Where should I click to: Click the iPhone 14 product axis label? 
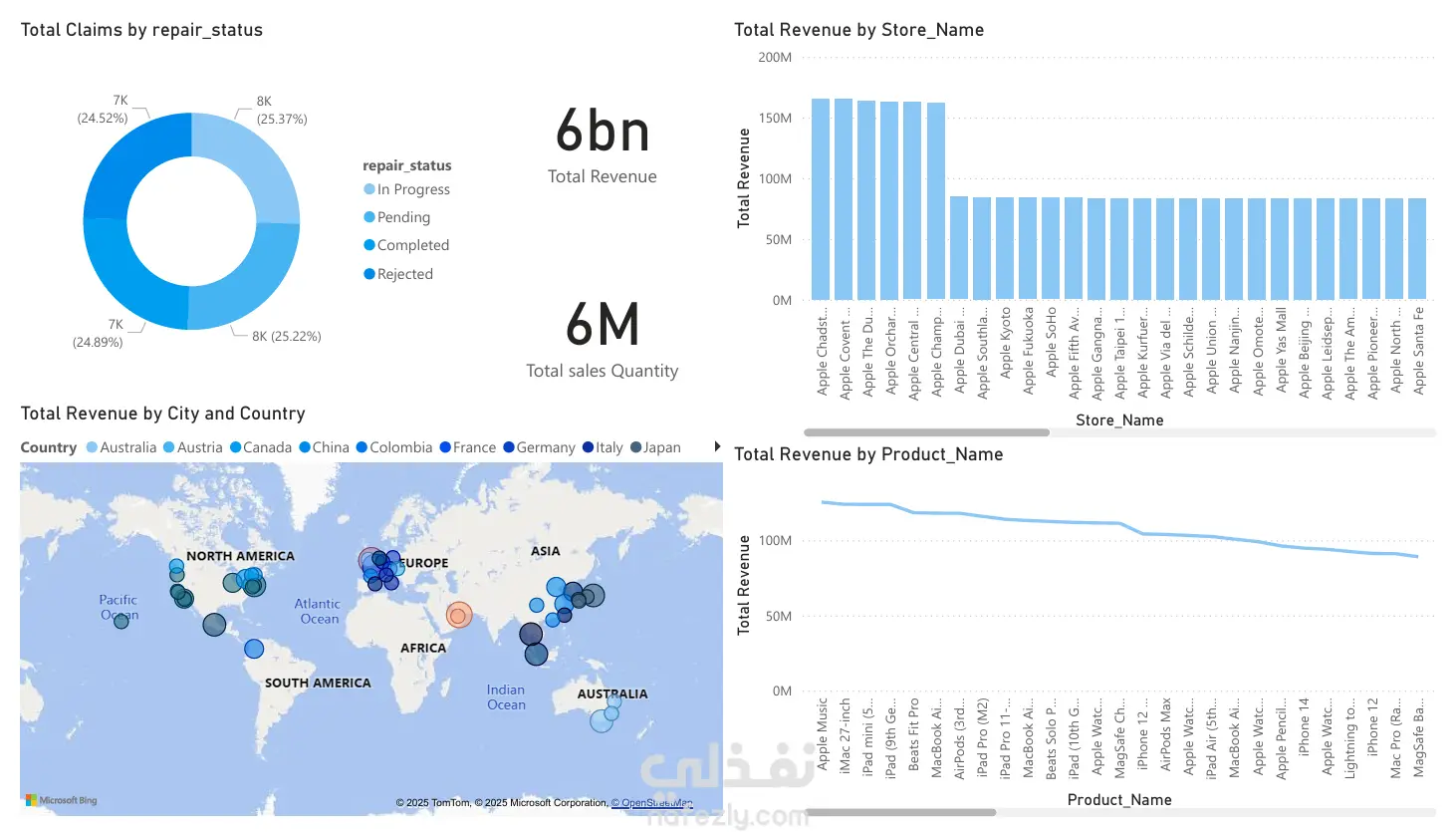coord(1305,725)
